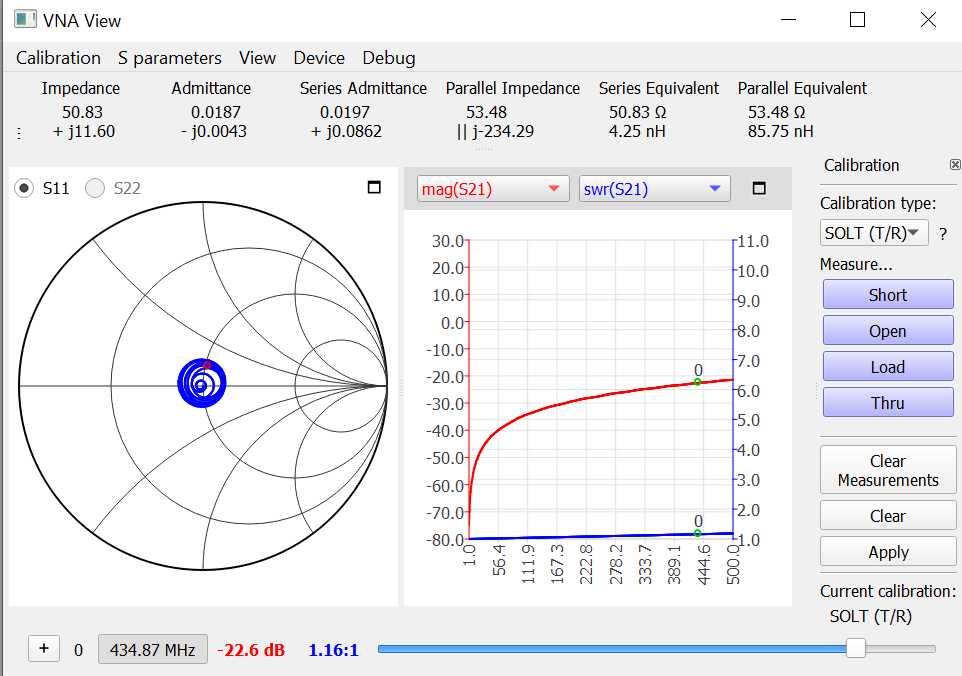Screen dimensions: 962x676
Task: Select the S11 radio button
Action: pyautogui.click(x=24, y=188)
